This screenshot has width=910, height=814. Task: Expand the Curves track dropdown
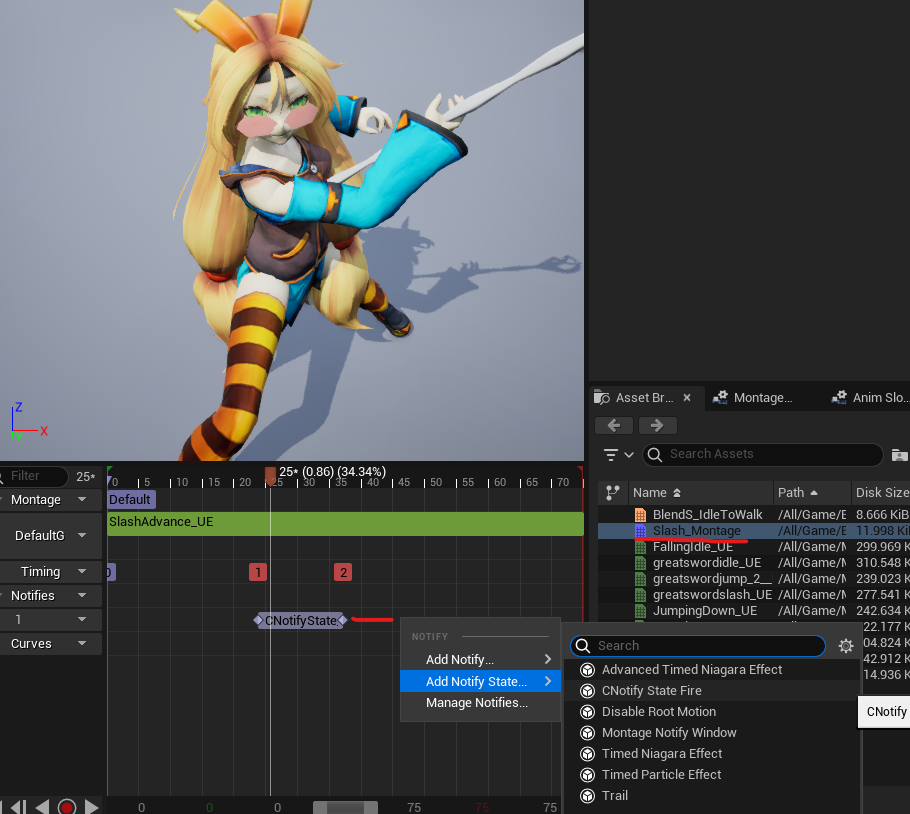tap(82, 643)
